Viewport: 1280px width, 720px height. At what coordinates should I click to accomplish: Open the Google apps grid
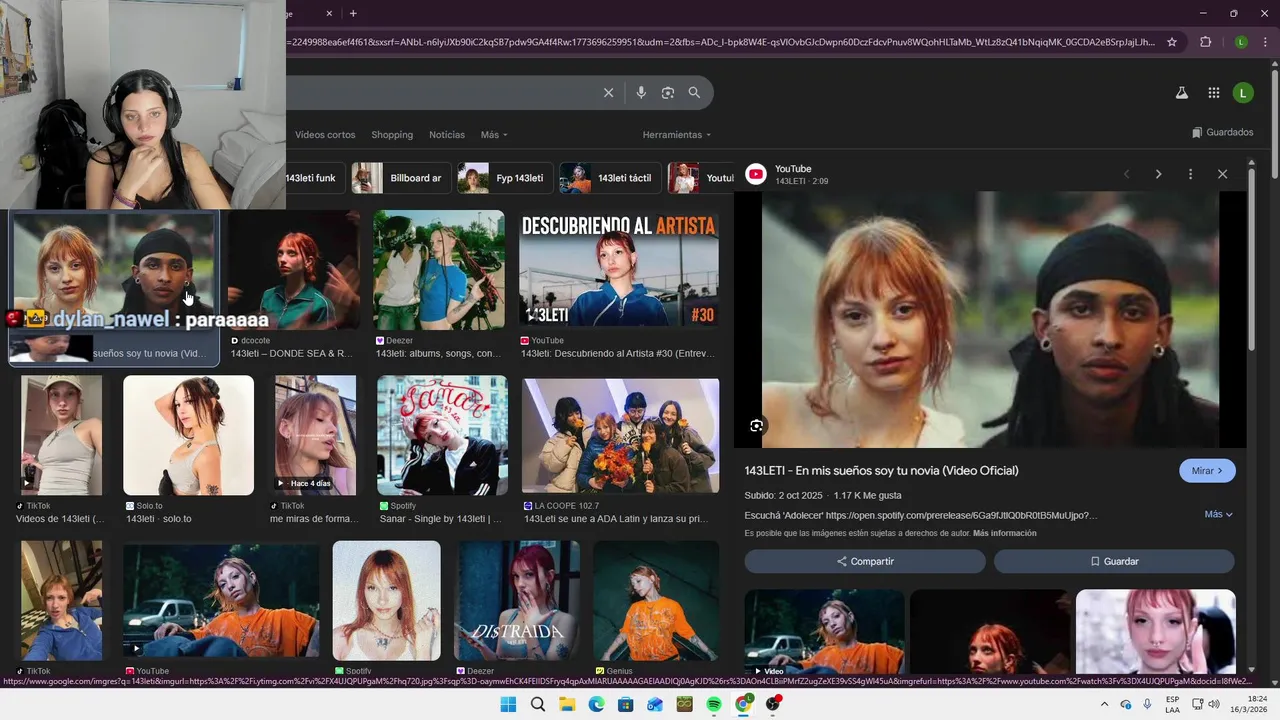point(1213,93)
